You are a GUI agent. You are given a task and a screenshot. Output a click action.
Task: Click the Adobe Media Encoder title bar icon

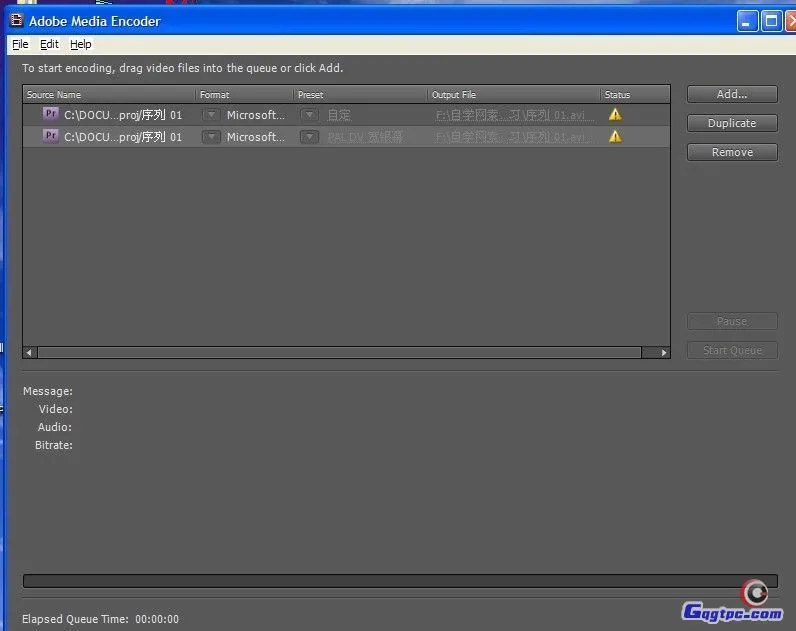tap(15, 20)
